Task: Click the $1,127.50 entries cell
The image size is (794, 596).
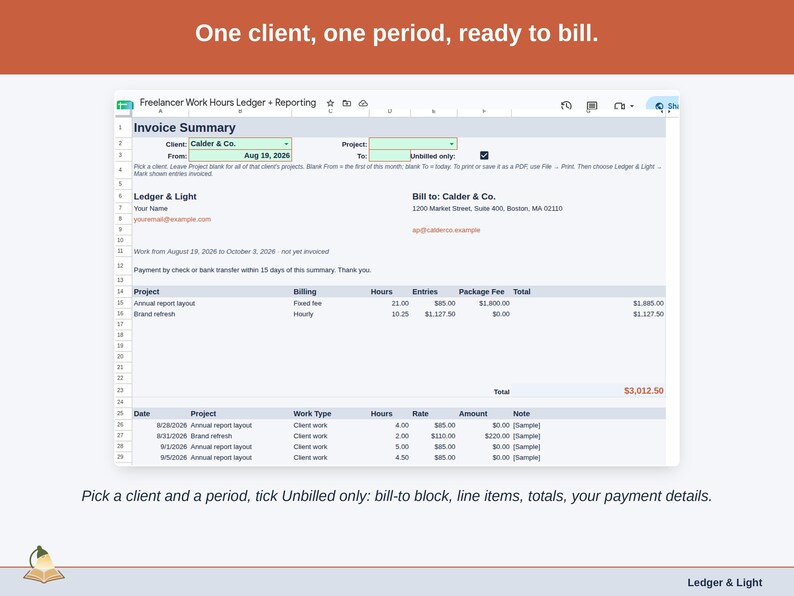Action: [440, 314]
